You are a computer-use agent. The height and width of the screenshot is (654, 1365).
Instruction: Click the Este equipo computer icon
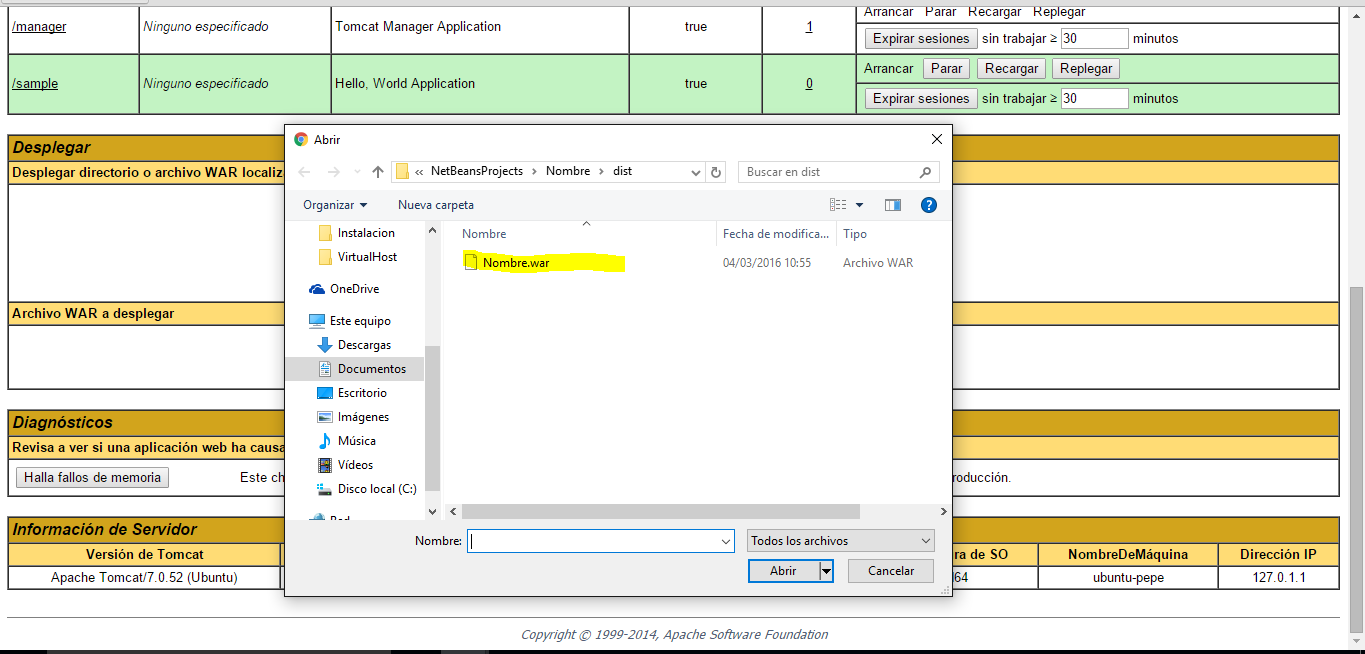tap(317, 321)
